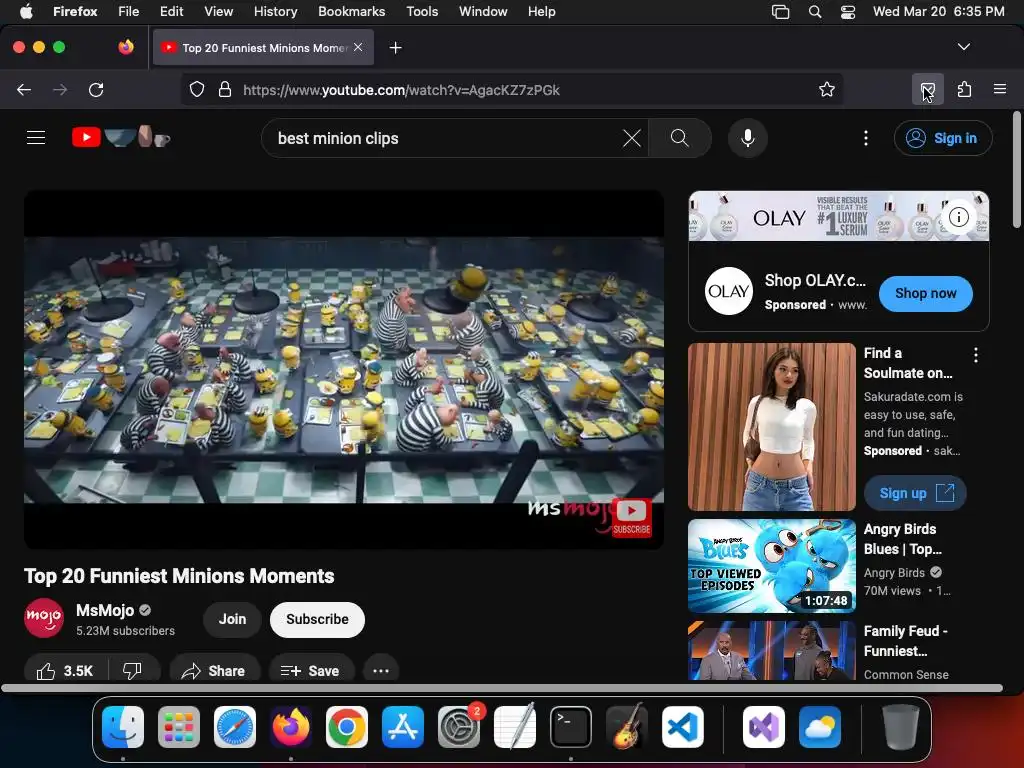
Task: Open the OLAY round logo
Action: point(729,291)
